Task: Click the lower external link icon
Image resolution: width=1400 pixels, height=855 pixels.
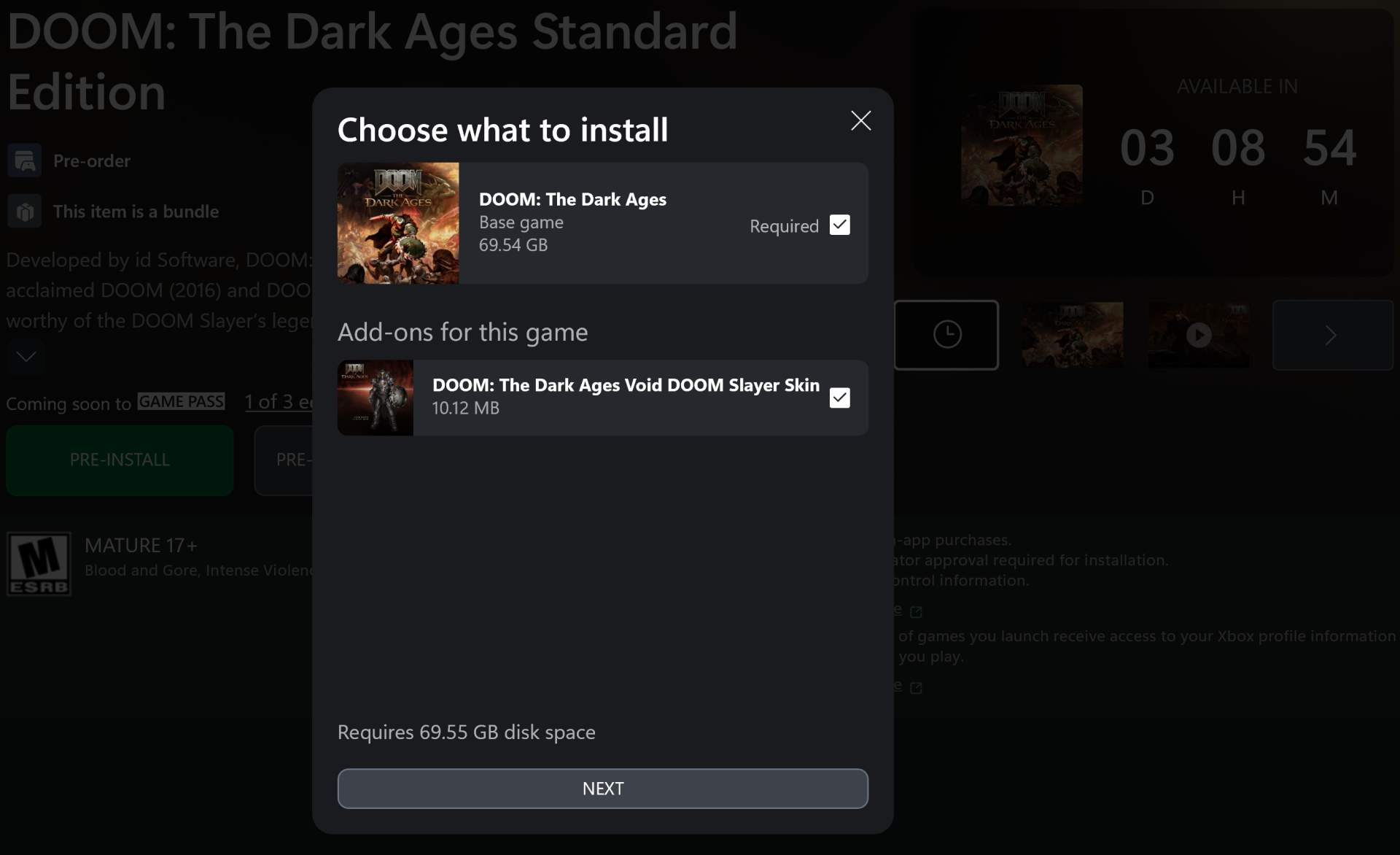Action: [x=916, y=688]
